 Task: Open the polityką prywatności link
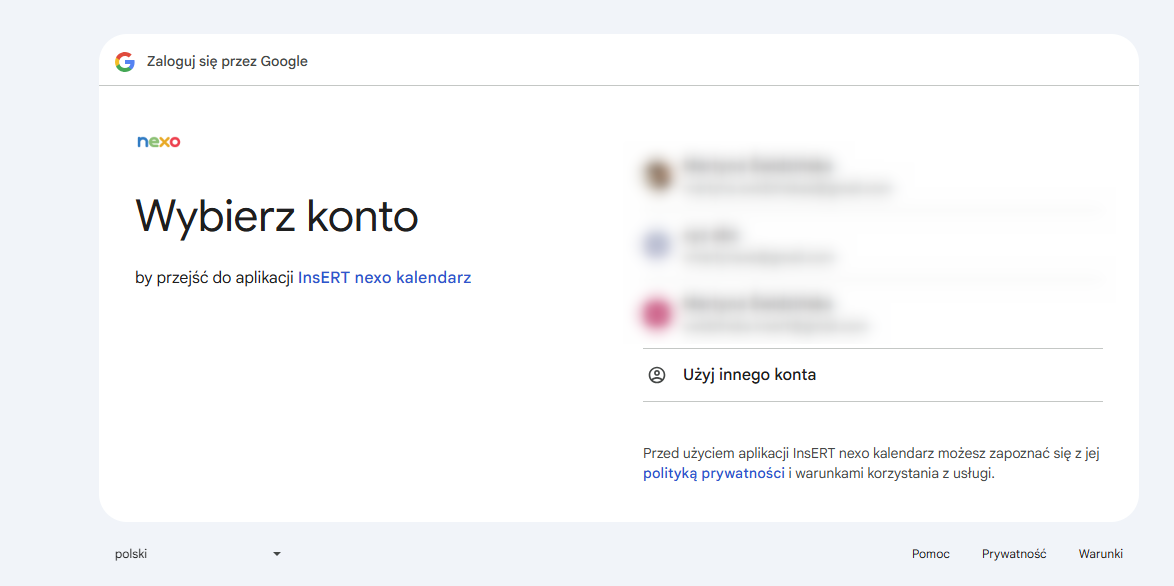(x=714, y=473)
